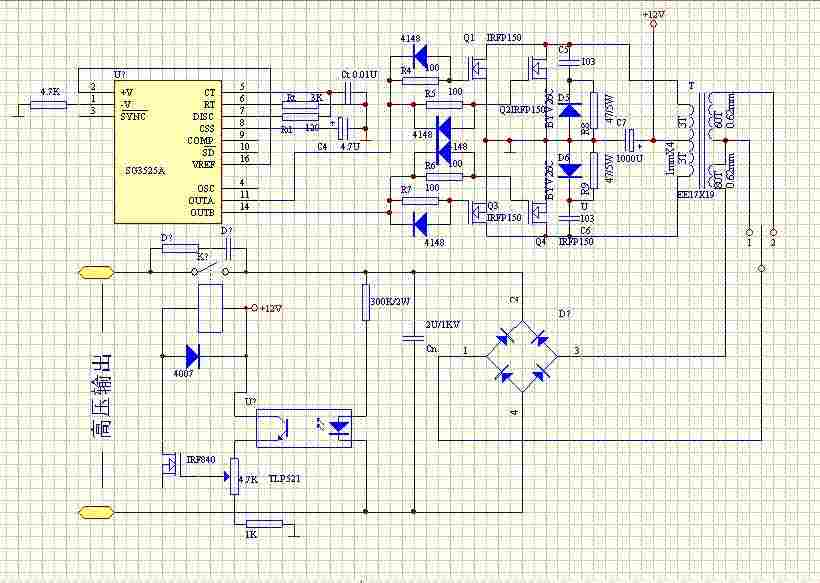Select the Q3 MOSFET symbol
Image resolution: width=820 pixels, height=583 pixels.
476,212
